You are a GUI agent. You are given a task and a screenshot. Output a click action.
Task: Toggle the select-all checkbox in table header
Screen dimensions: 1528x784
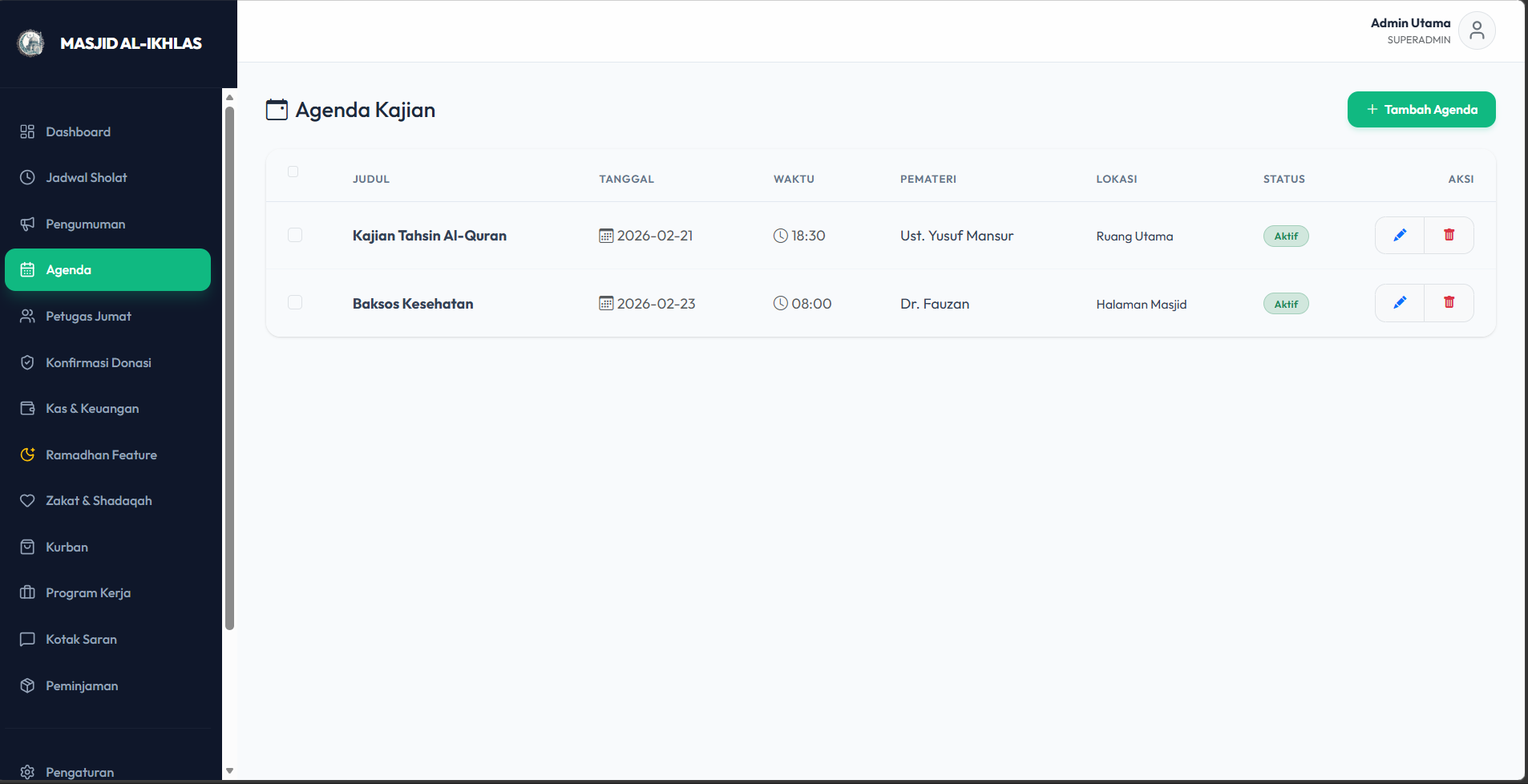pos(293,172)
